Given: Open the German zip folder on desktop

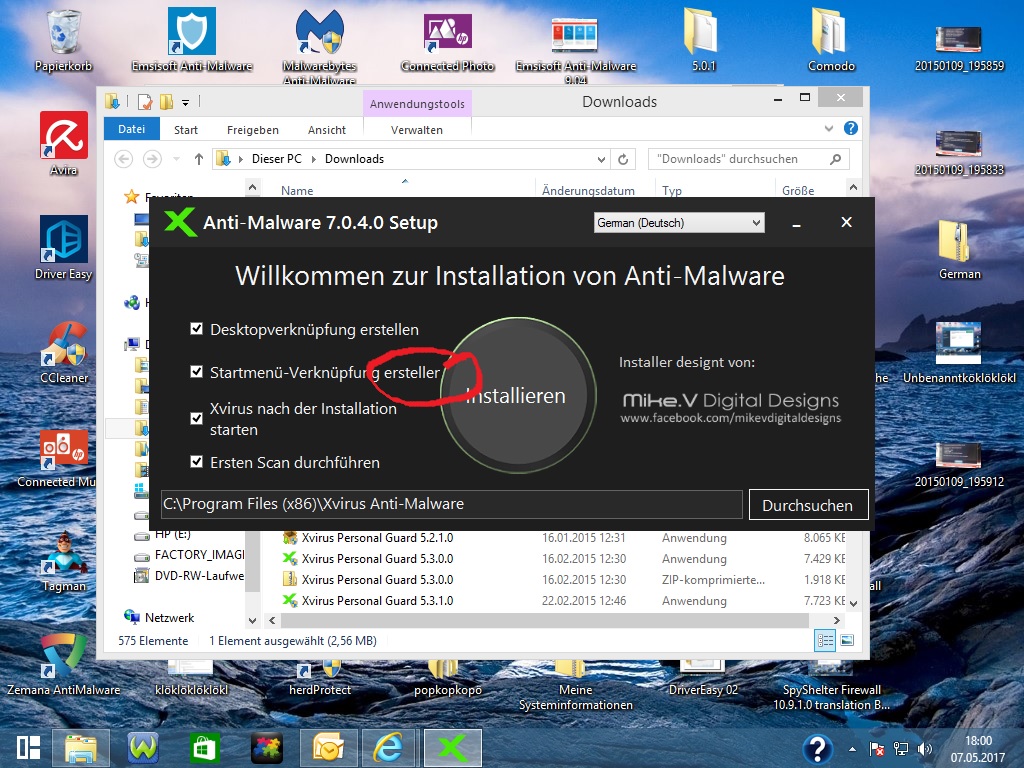Looking at the screenshot, I should coord(959,248).
